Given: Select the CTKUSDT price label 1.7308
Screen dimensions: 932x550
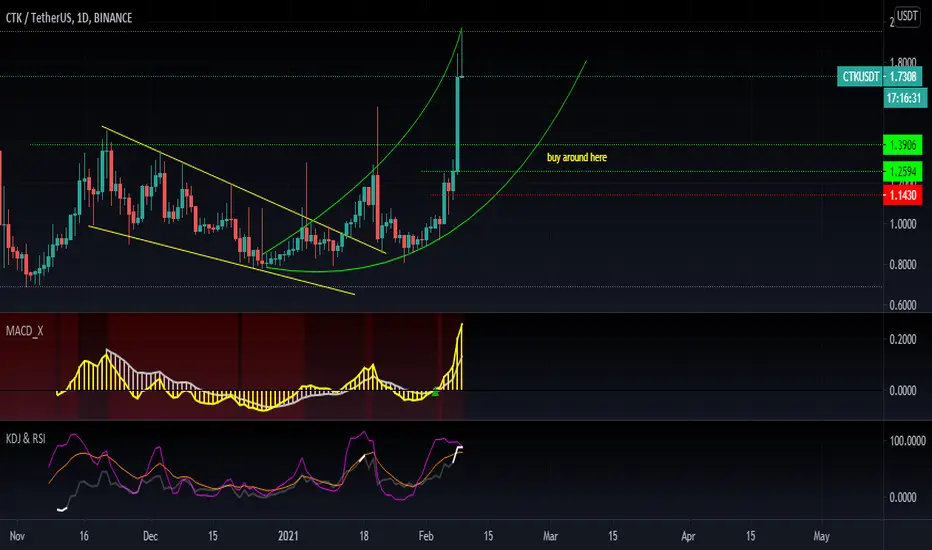Looking at the screenshot, I should click(x=880, y=77).
